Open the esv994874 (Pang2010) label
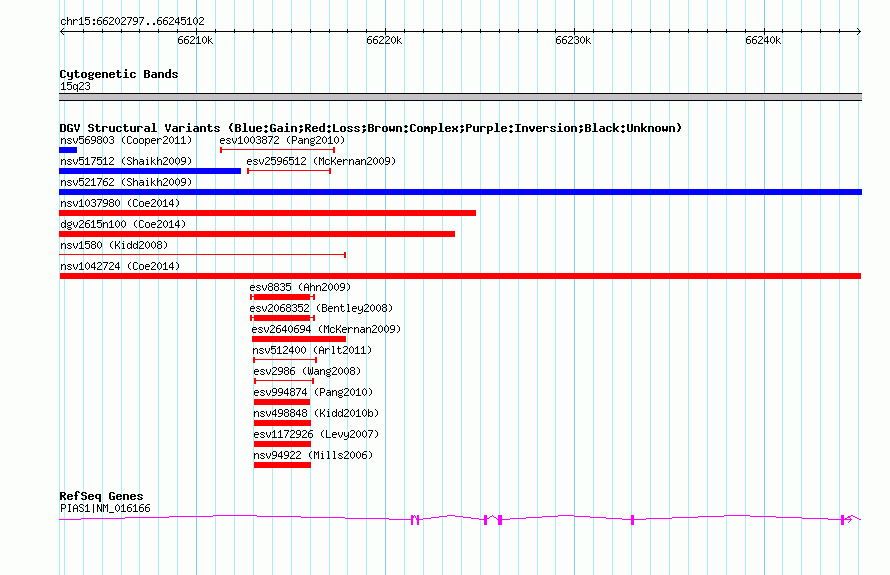Viewport: 890px width, 575px height. click(x=313, y=392)
